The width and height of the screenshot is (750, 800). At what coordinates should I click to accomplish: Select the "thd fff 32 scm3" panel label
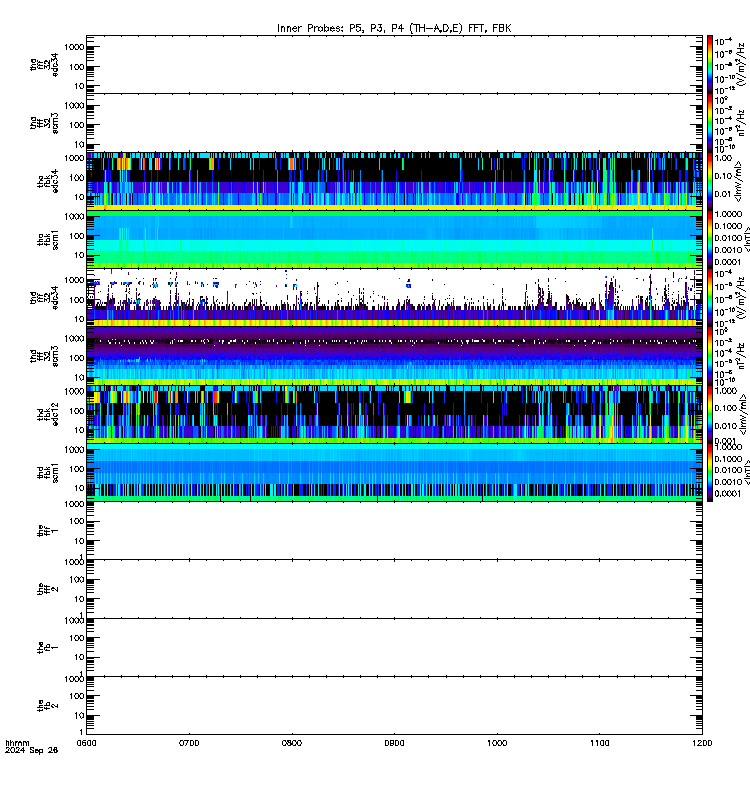(44, 356)
